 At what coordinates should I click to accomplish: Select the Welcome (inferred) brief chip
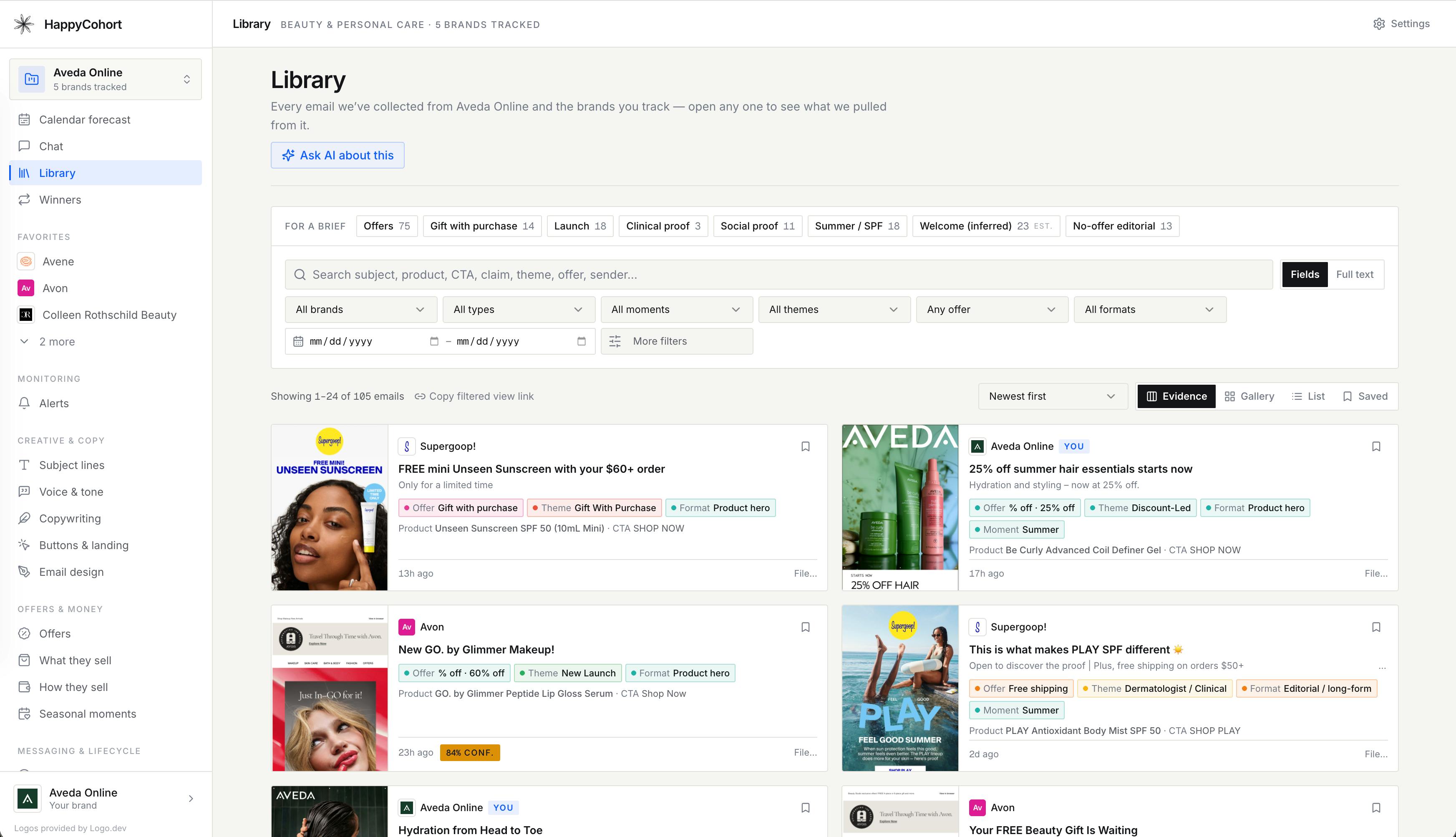pyautogui.click(x=986, y=226)
